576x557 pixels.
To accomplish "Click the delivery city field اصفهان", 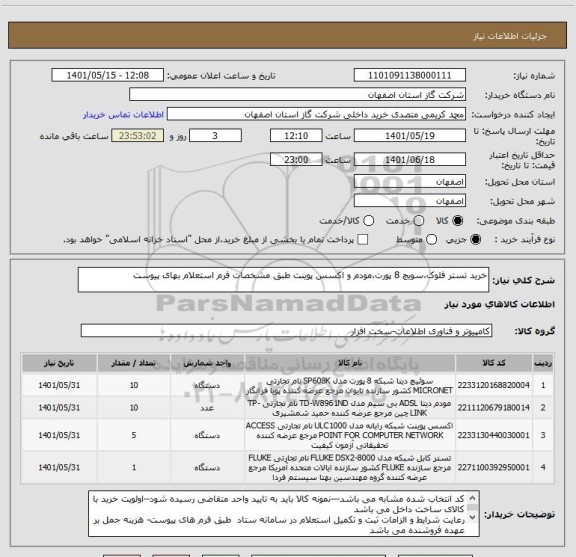I will [410, 201].
